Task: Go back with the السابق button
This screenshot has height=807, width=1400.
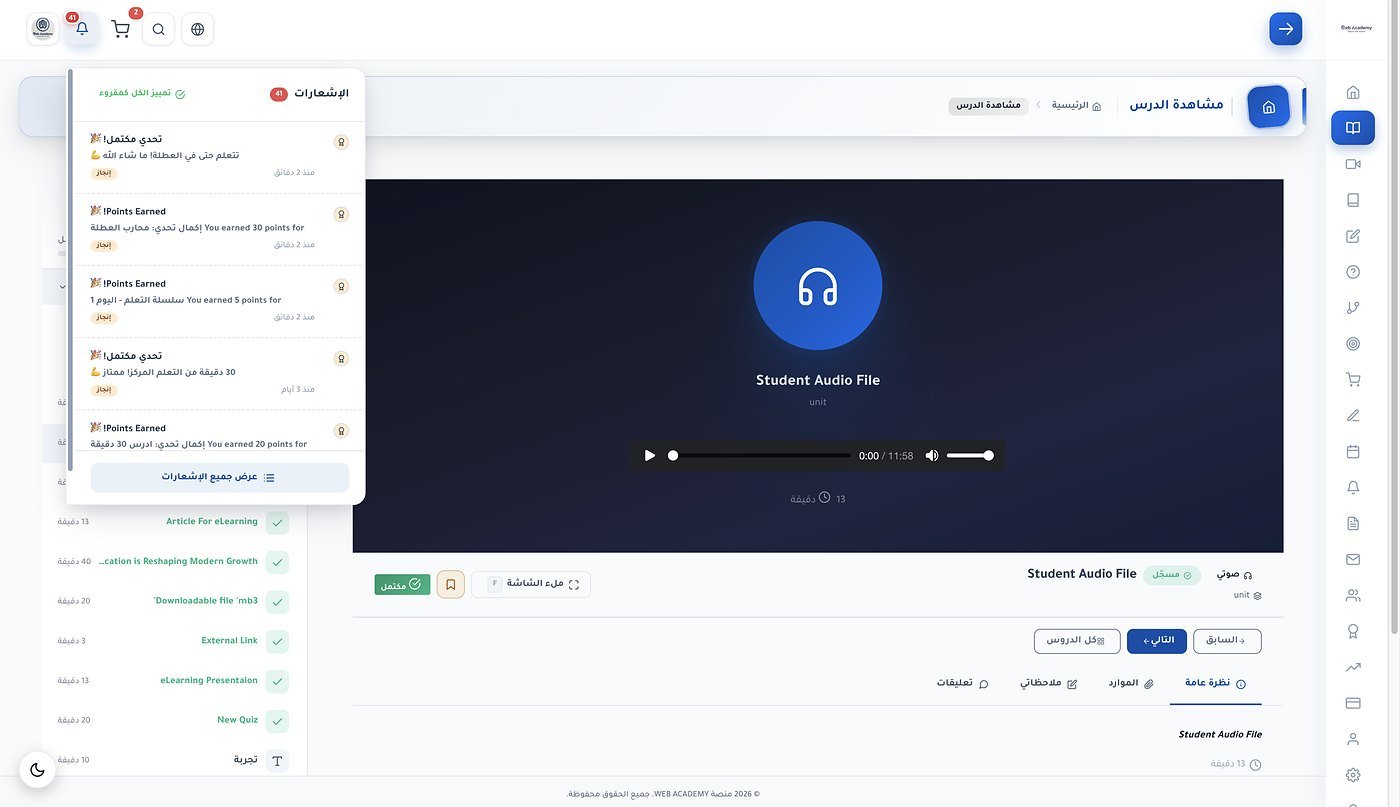Action: 1227,641
